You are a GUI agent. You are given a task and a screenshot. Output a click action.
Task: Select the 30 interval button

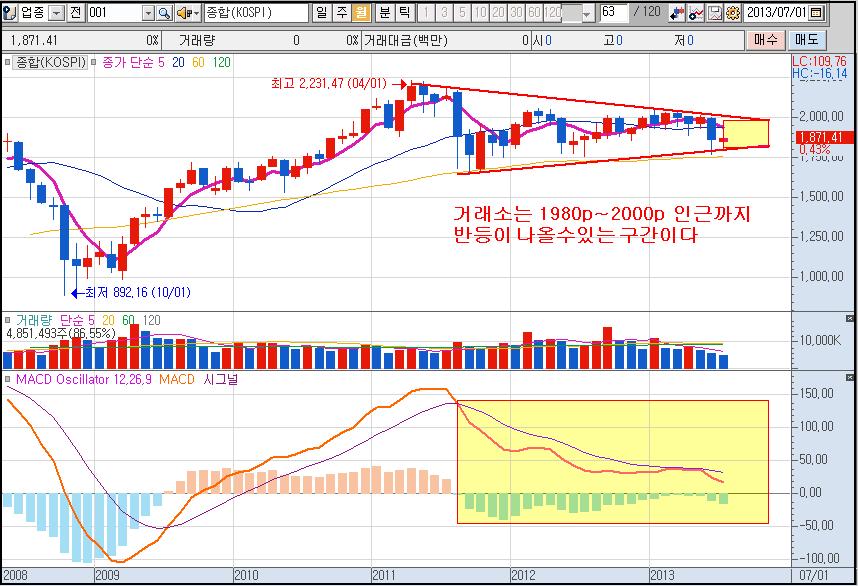517,13
